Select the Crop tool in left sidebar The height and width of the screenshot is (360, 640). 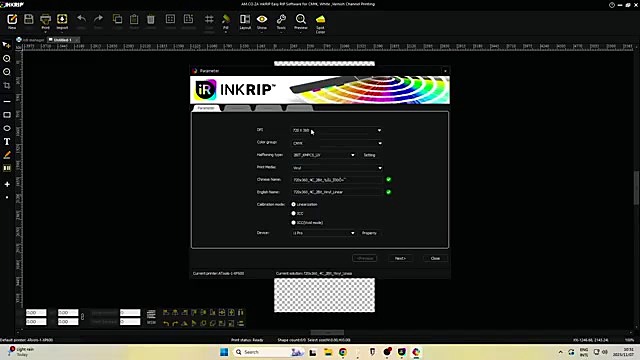tap(7, 85)
